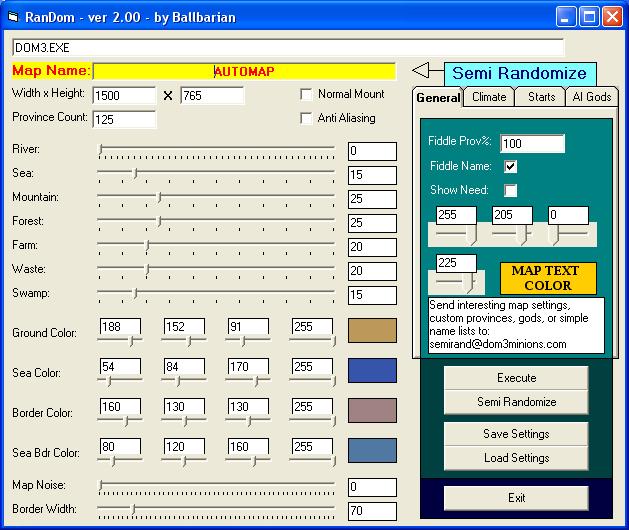The width and height of the screenshot is (629, 530).
Task: Click the Sea Color blue swatch
Action: [372, 371]
